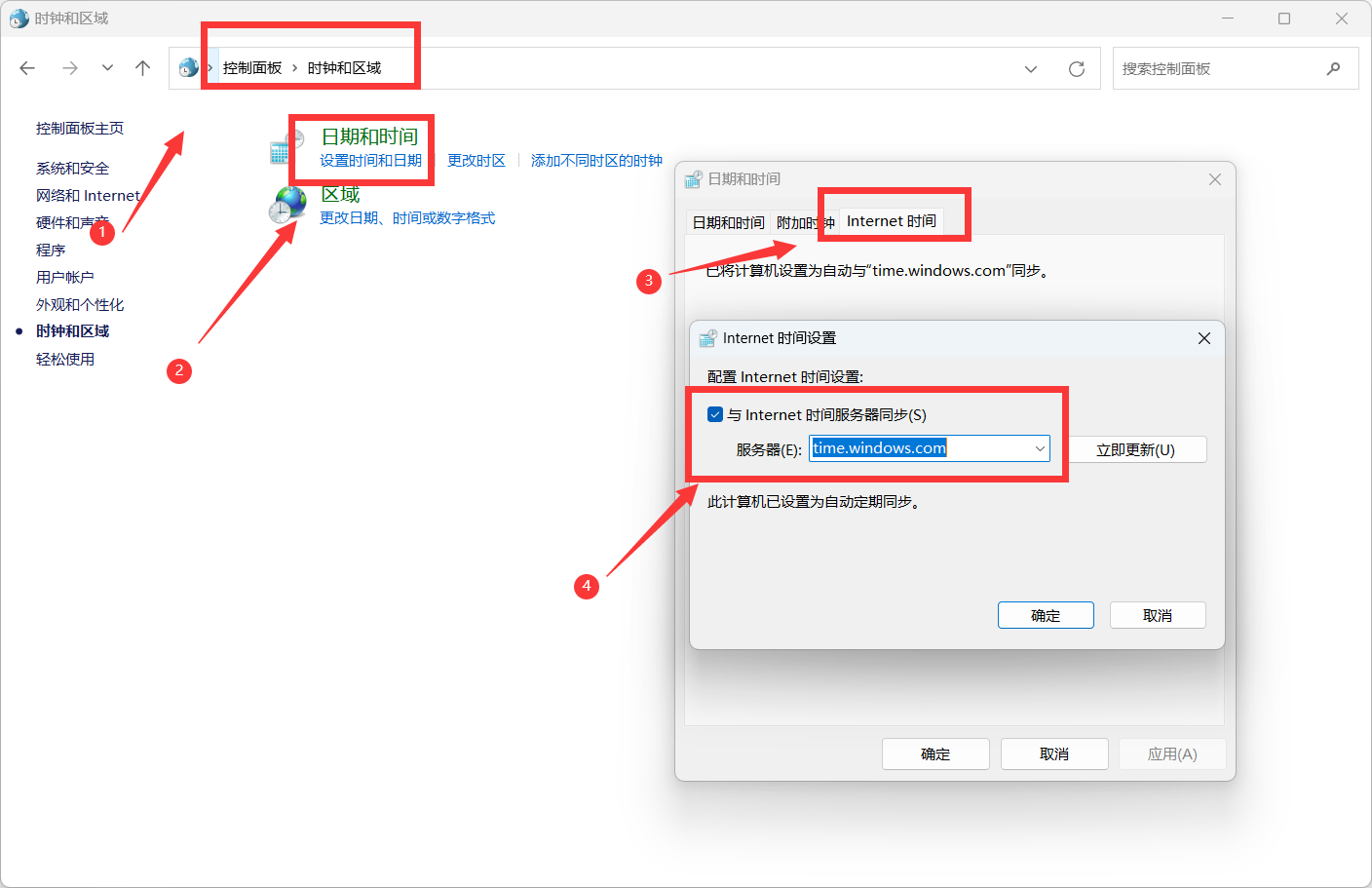Expand the chevron before 控制面板 in the address bar

coord(210,68)
